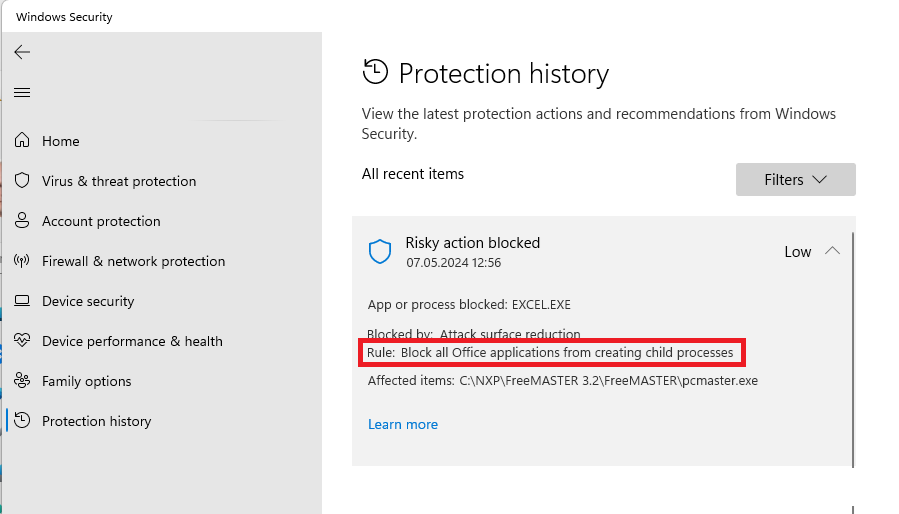Open the Learn more link
The width and height of the screenshot is (899, 514).
[403, 424]
